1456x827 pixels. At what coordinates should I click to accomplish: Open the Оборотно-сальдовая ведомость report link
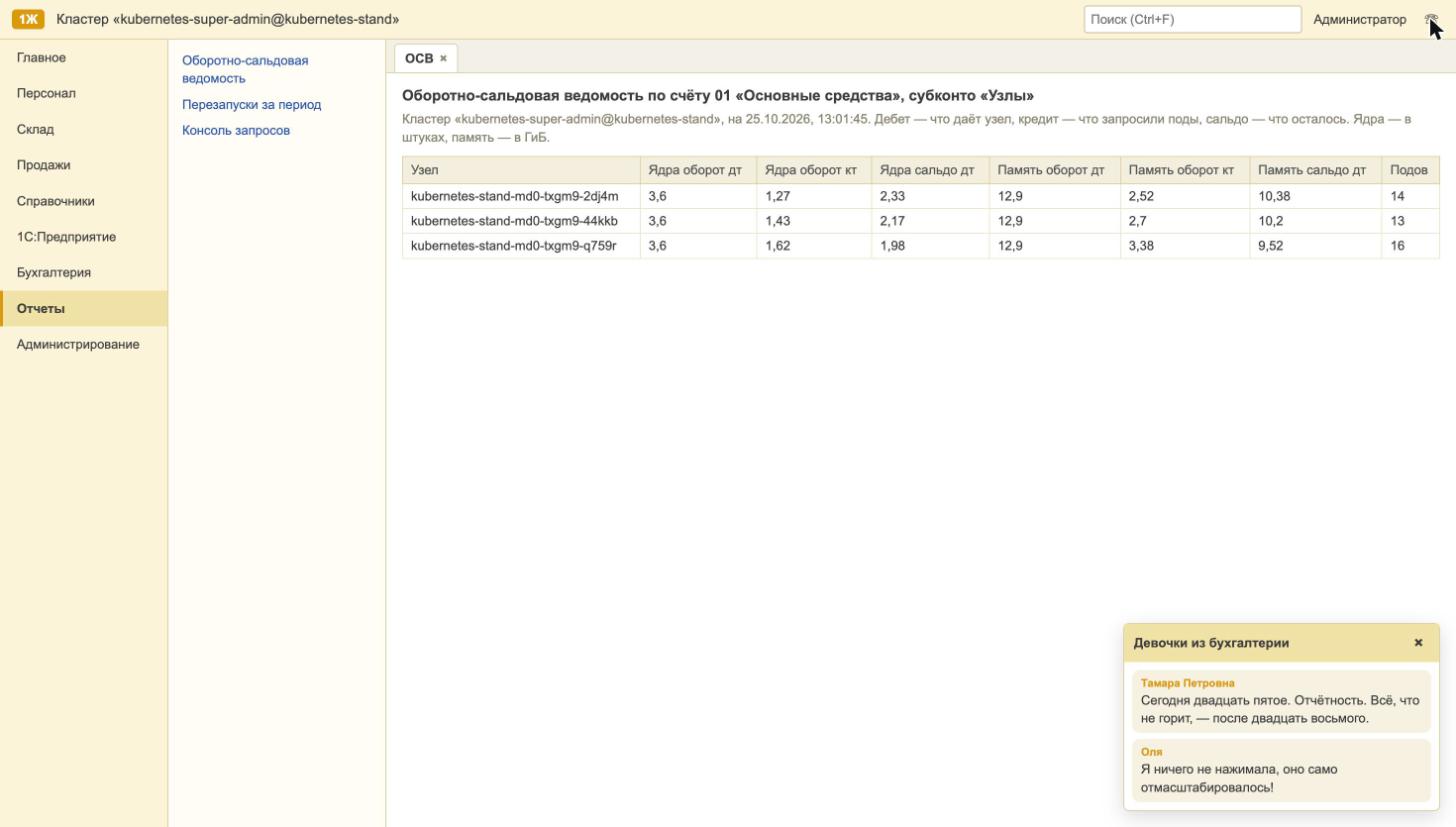coord(245,69)
